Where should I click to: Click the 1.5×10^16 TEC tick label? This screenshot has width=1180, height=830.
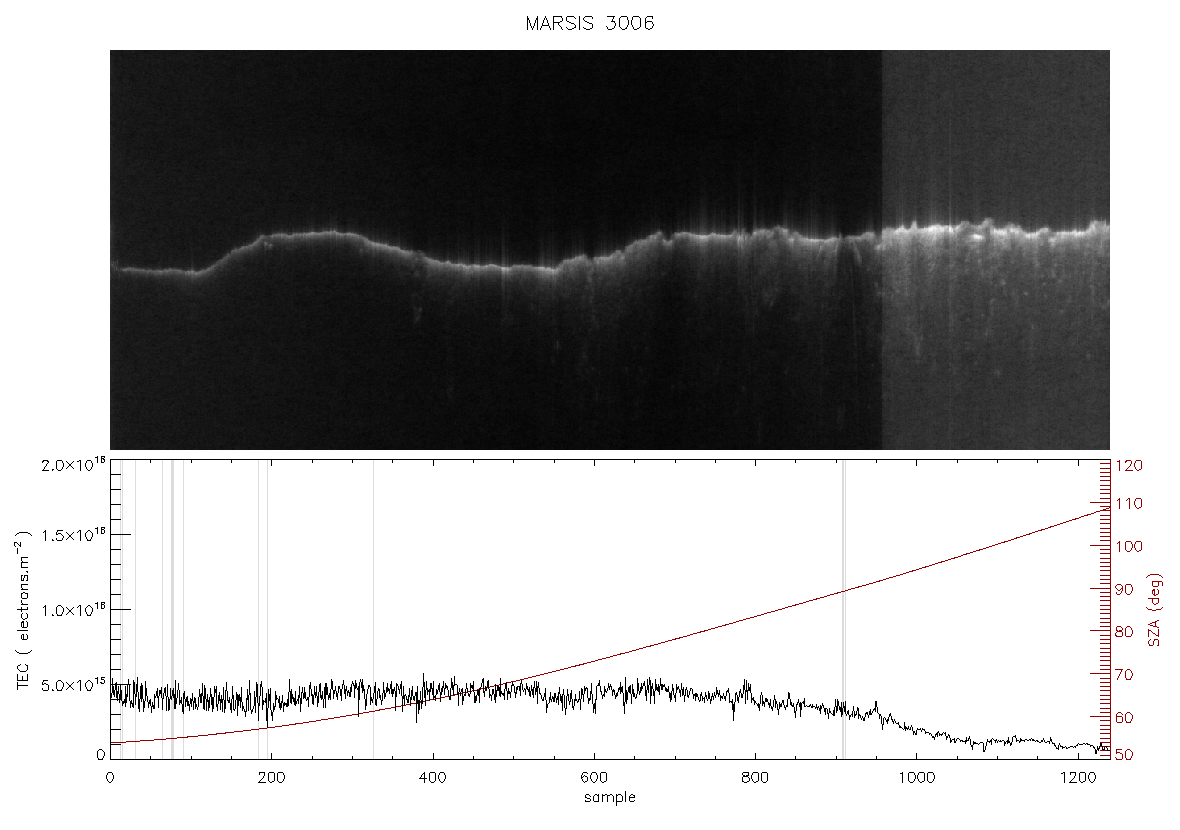point(73,535)
